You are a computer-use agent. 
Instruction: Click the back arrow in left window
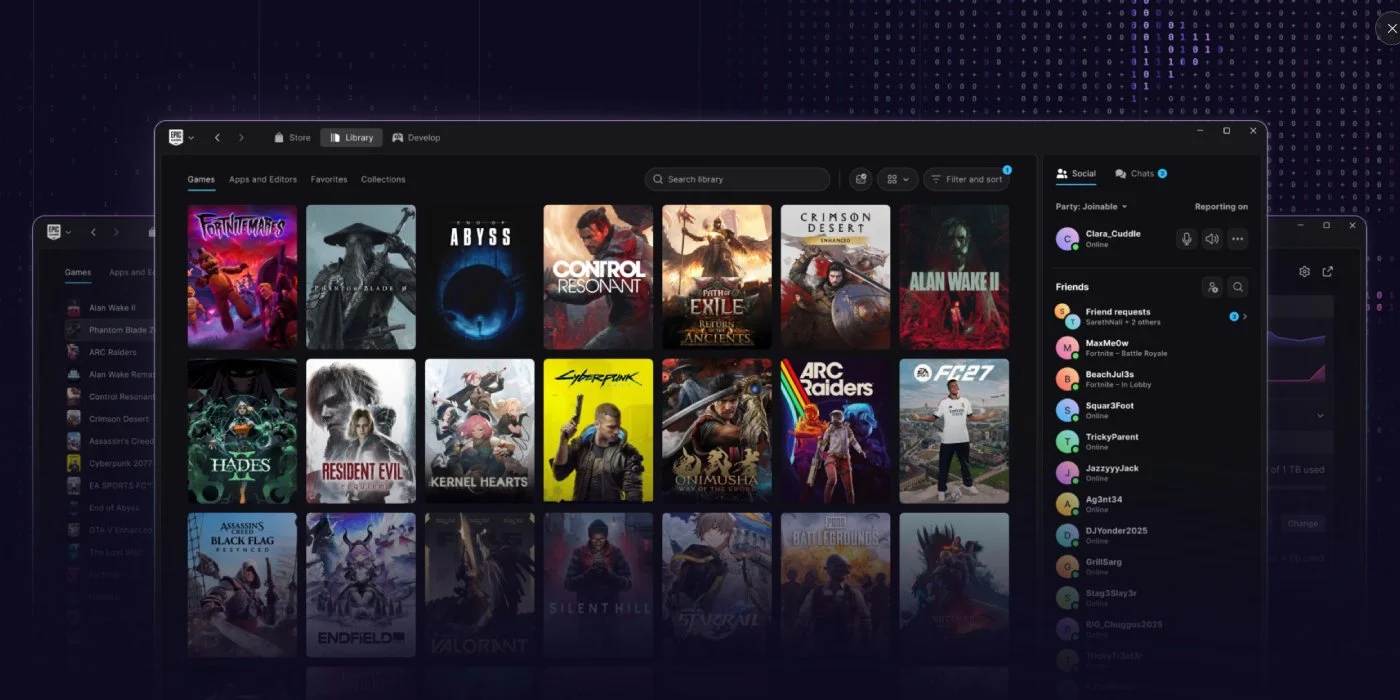coord(93,232)
